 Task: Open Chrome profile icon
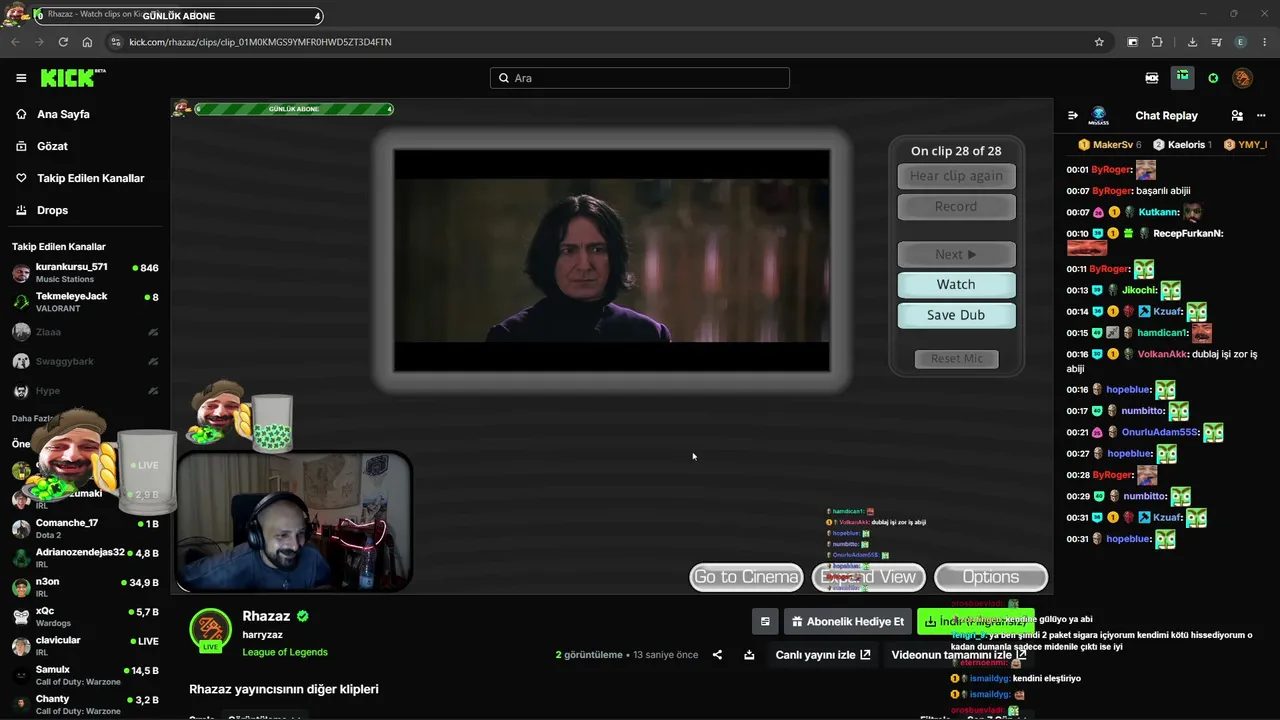[1241, 42]
